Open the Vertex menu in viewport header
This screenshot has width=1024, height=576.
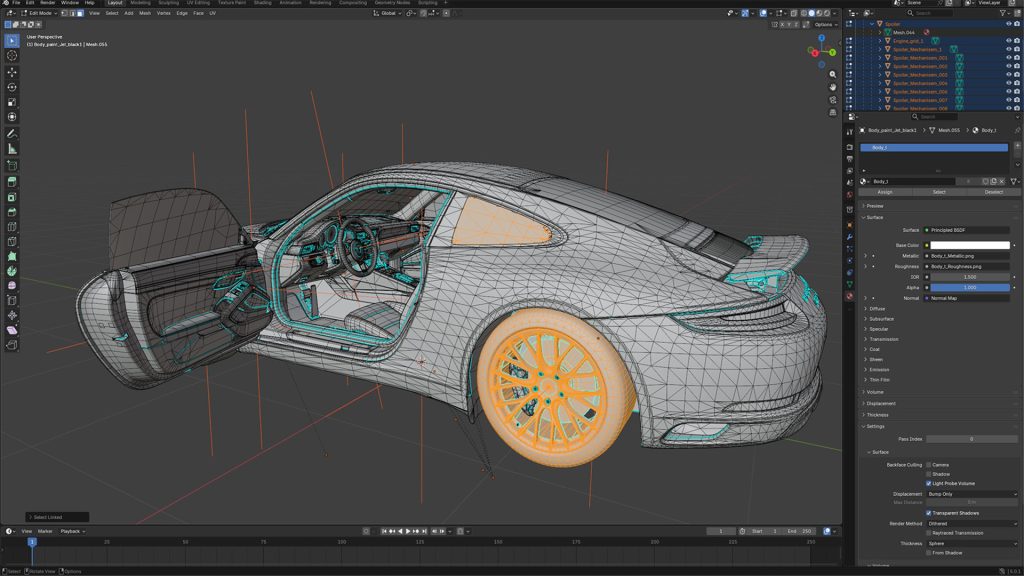[163, 13]
